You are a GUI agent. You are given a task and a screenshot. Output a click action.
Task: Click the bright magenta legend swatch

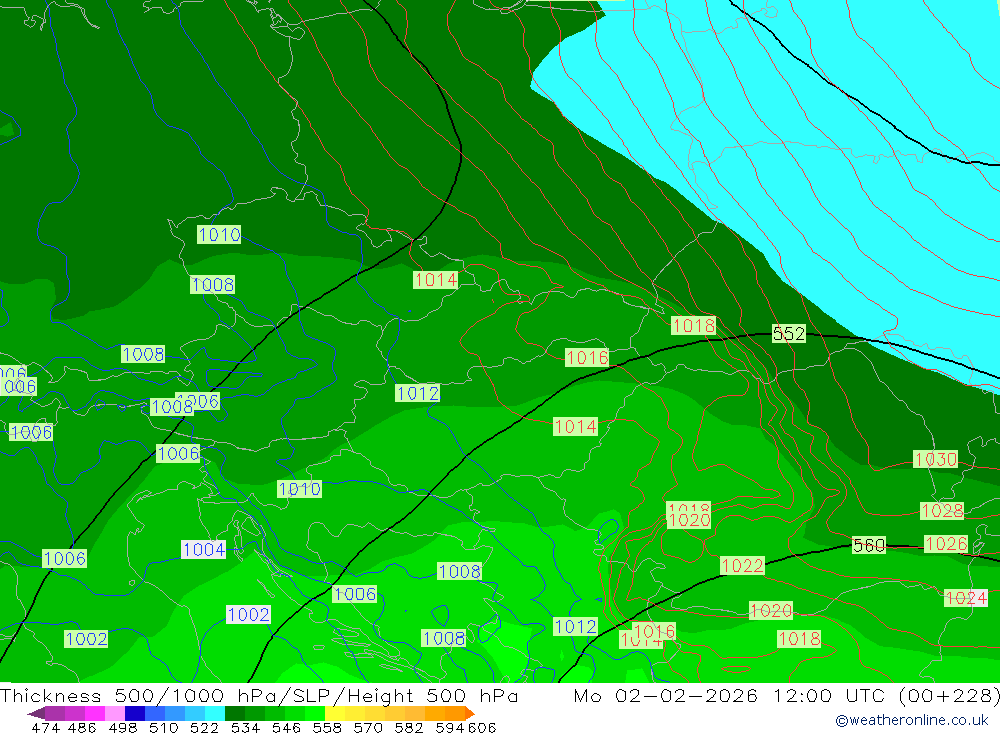coord(95,713)
